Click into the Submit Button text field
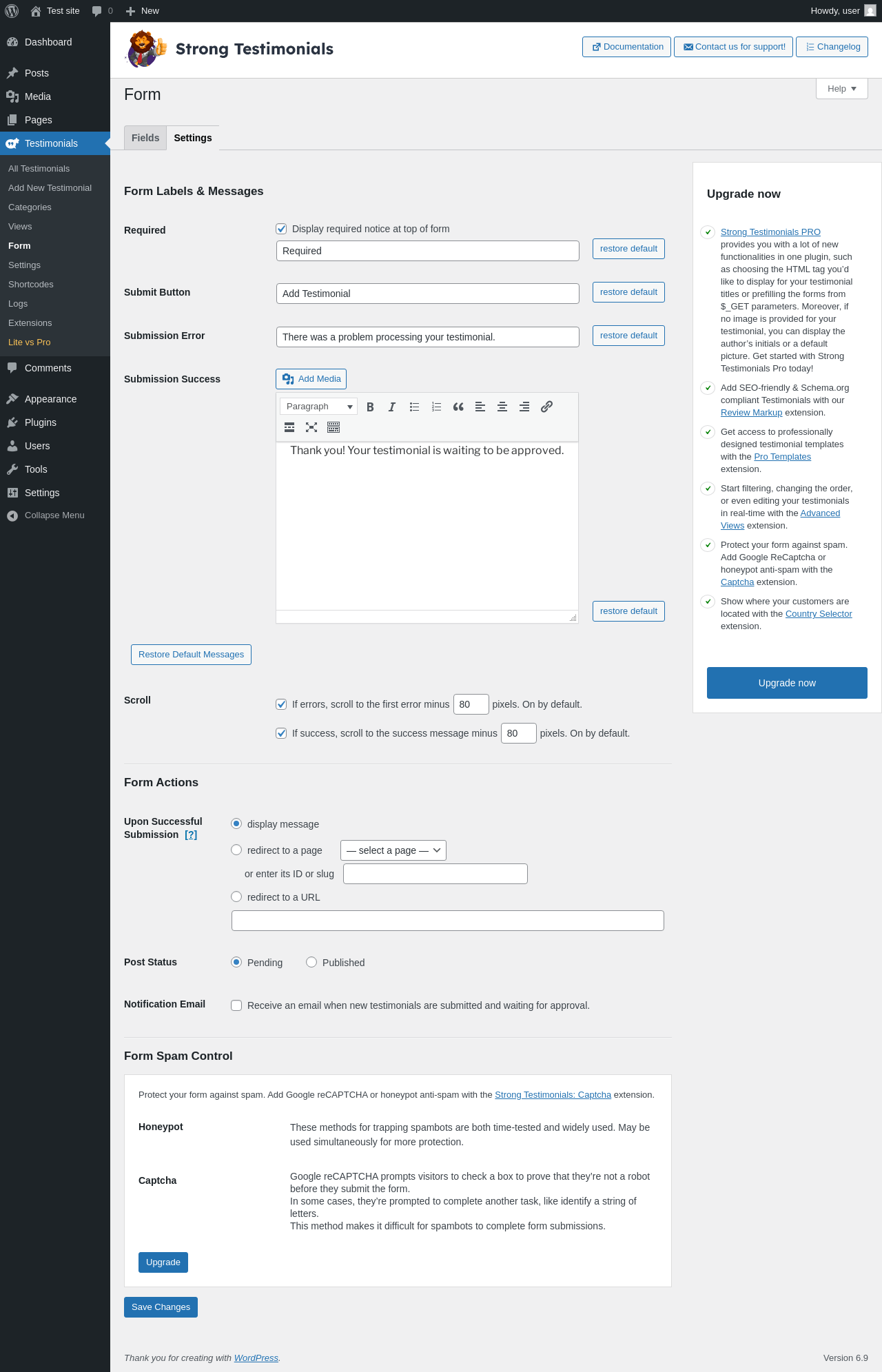 pos(427,294)
